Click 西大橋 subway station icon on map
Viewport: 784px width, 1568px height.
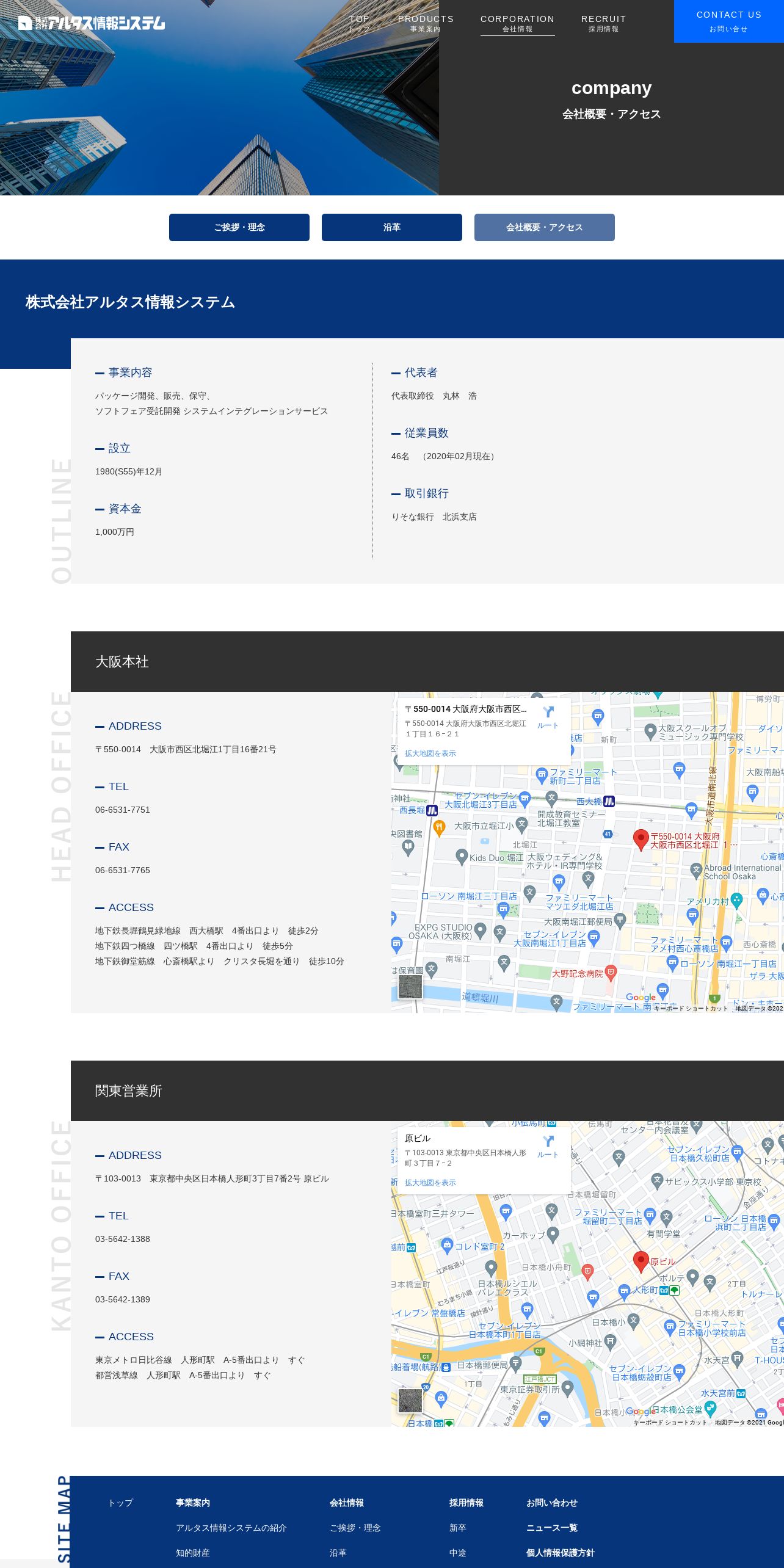click(x=609, y=802)
